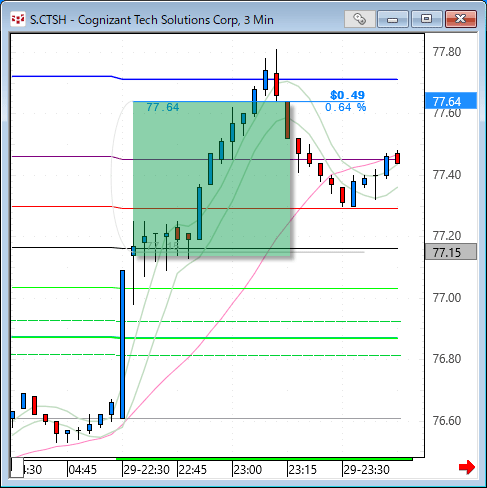Screen dimensions: 487x488
Task: Click the 77.80 price scale label
Action: pos(447,52)
